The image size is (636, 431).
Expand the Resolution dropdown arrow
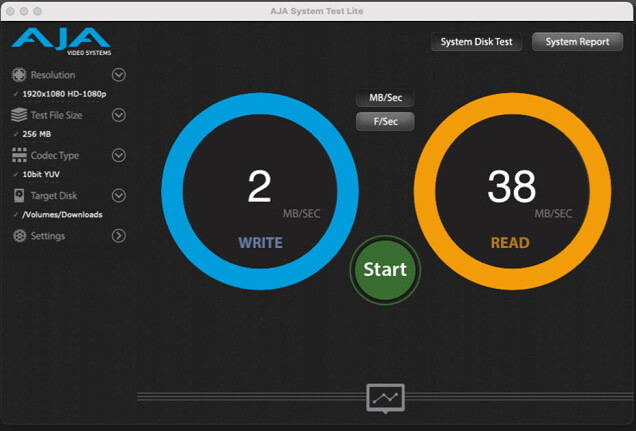click(x=119, y=75)
